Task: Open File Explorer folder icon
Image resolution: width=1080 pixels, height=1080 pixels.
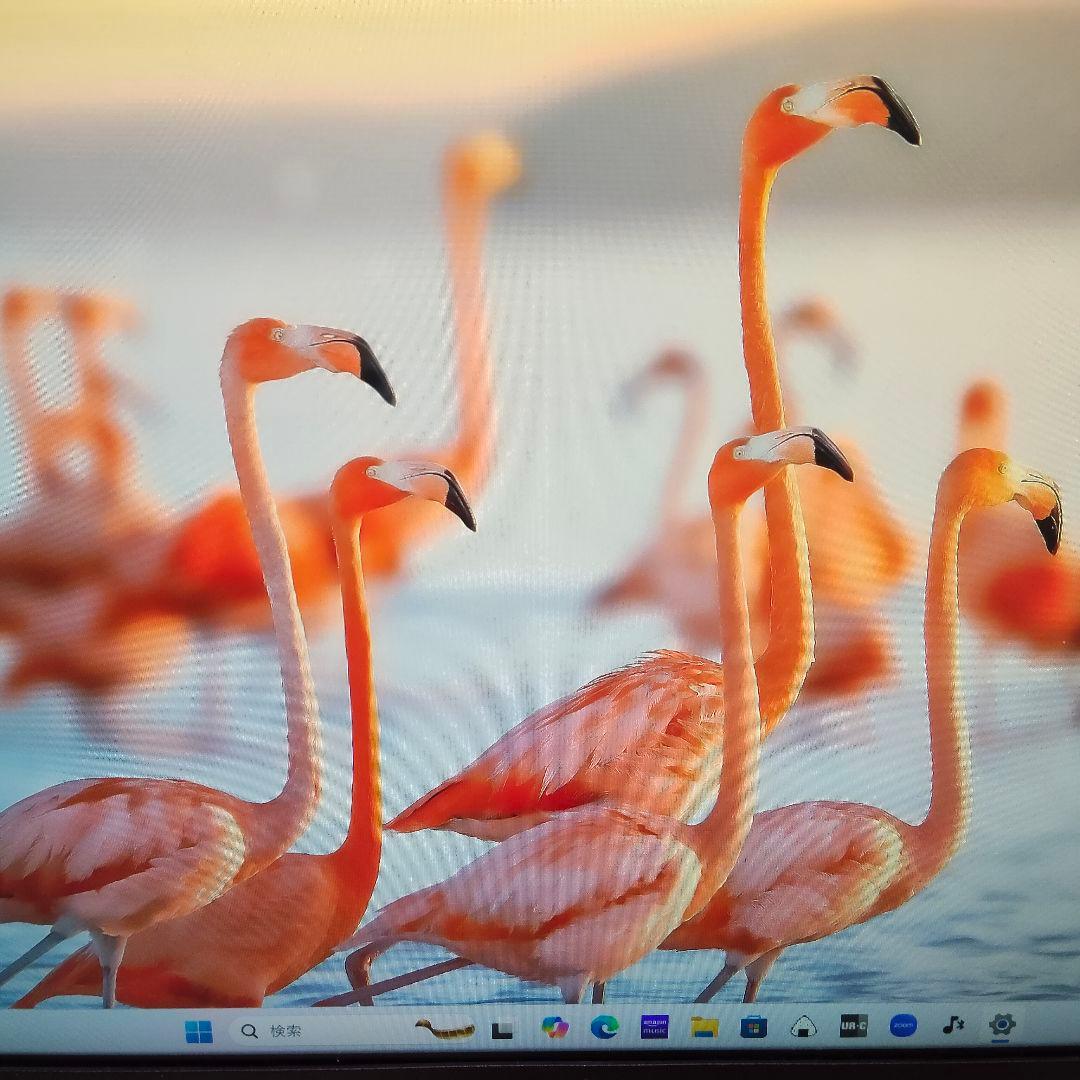Action: [x=704, y=1027]
